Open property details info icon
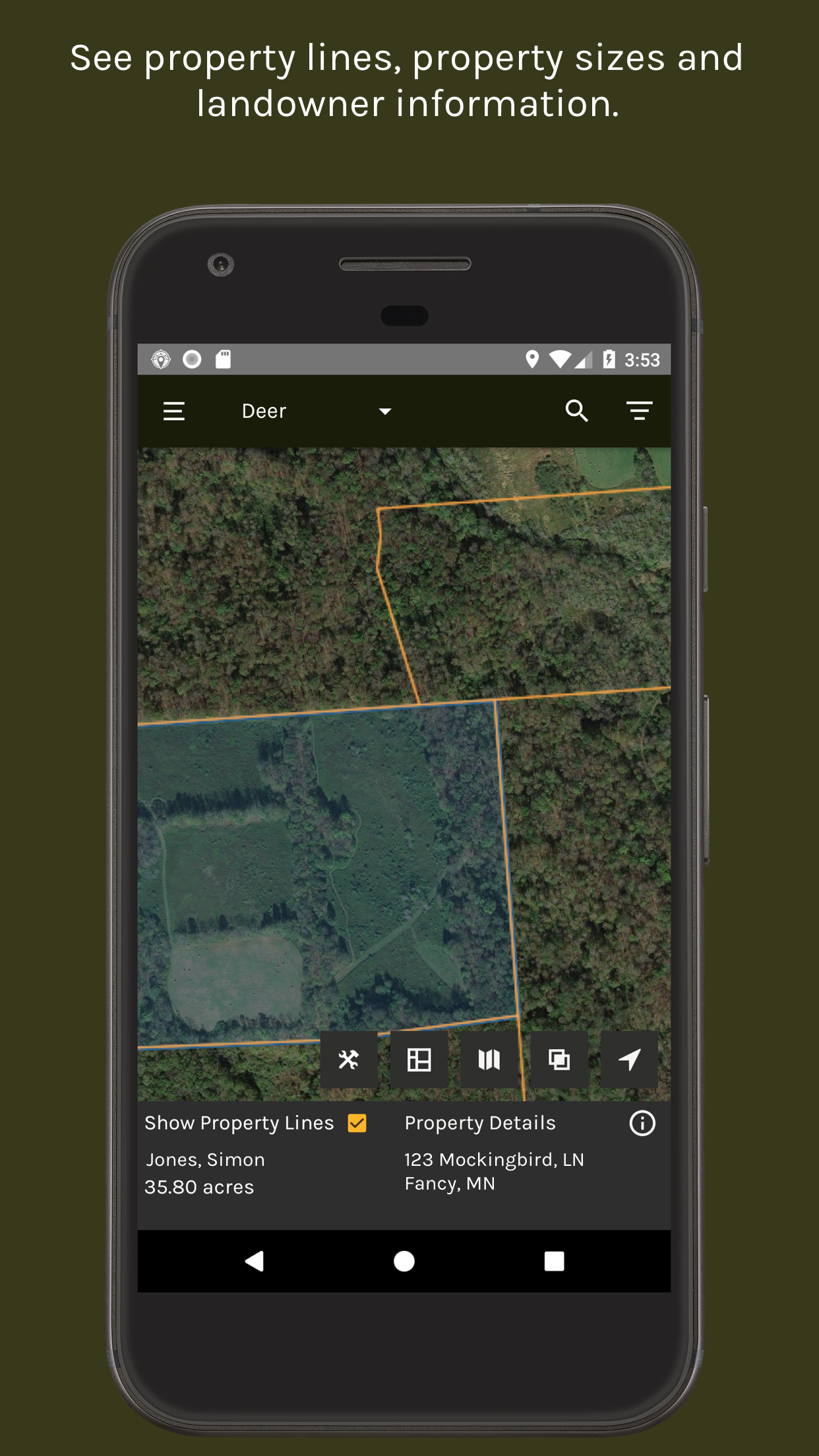This screenshot has width=819, height=1456. (x=642, y=1123)
